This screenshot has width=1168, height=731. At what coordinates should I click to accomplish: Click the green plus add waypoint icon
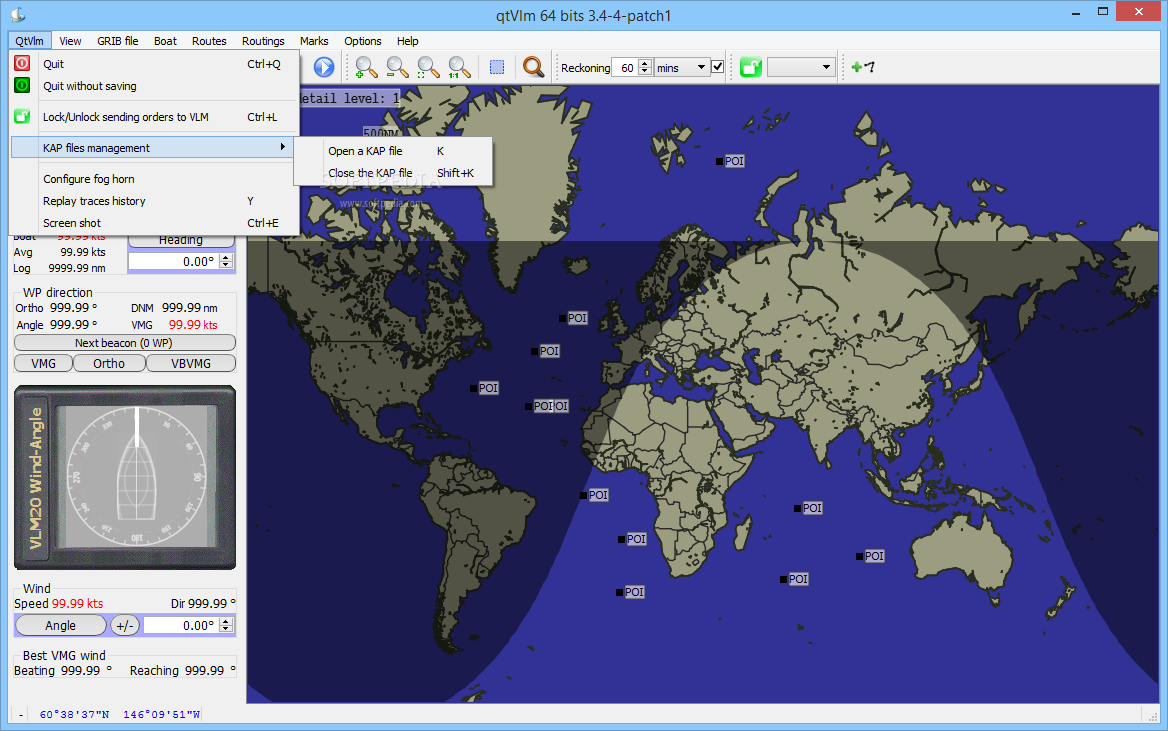click(863, 67)
